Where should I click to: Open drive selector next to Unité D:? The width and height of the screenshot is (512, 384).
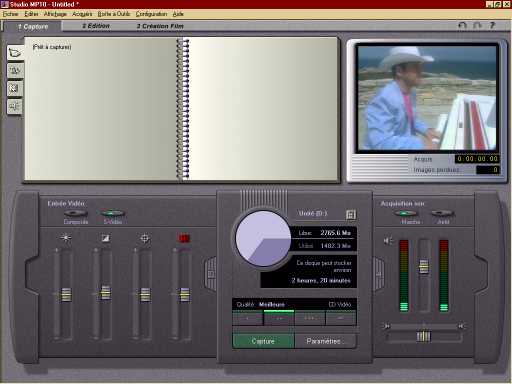click(351, 214)
